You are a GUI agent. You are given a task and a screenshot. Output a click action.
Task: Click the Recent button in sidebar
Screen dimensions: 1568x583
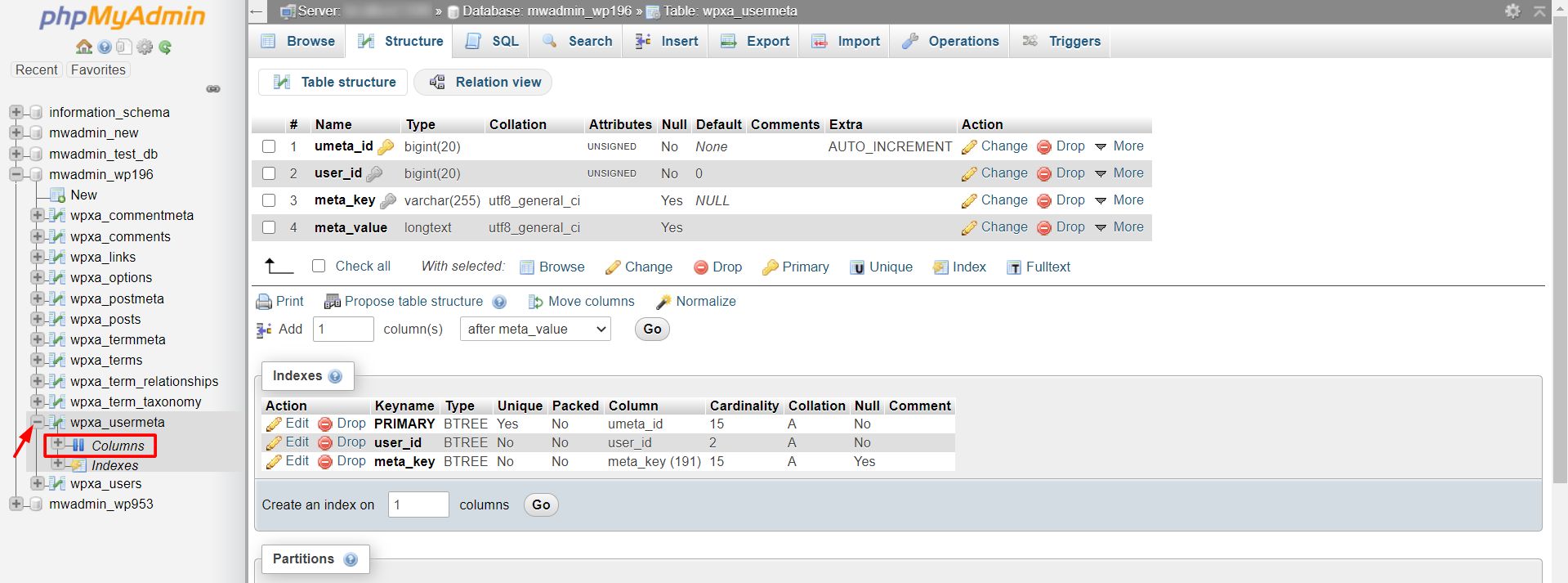click(37, 70)
